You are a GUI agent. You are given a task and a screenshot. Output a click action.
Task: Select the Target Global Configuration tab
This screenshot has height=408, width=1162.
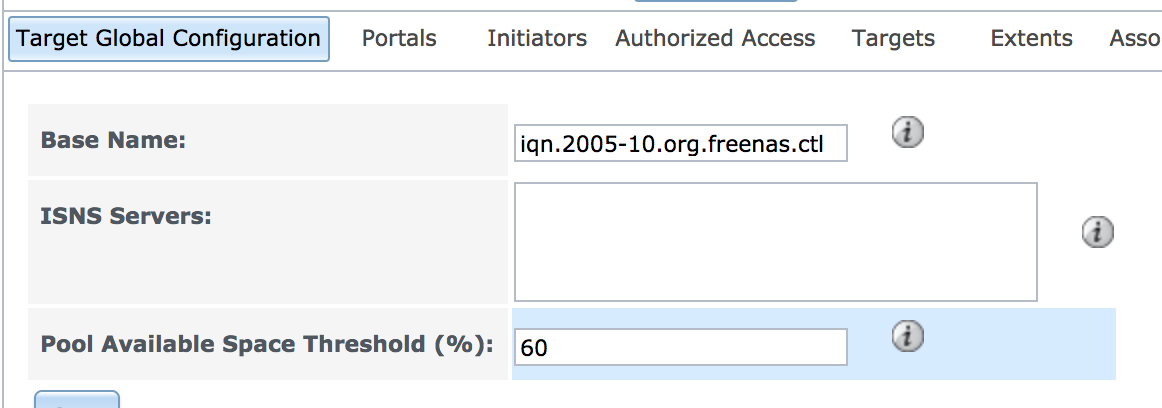click(168, 39)
